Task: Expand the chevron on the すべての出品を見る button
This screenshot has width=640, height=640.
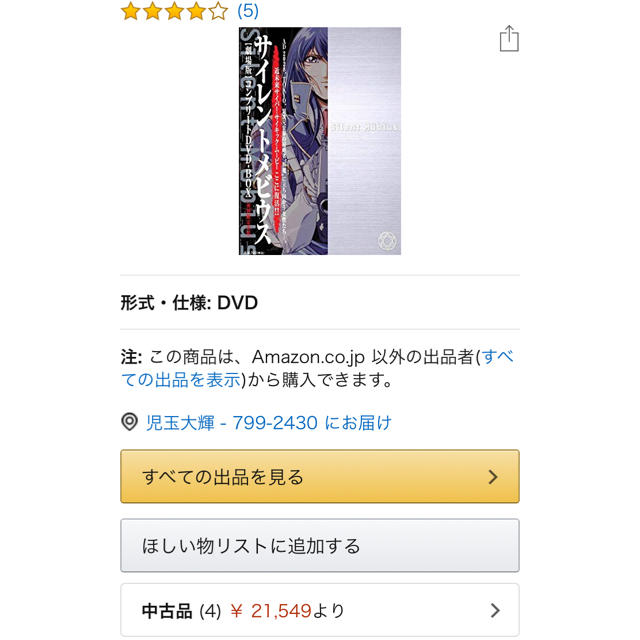Action: tap(493, 477)
